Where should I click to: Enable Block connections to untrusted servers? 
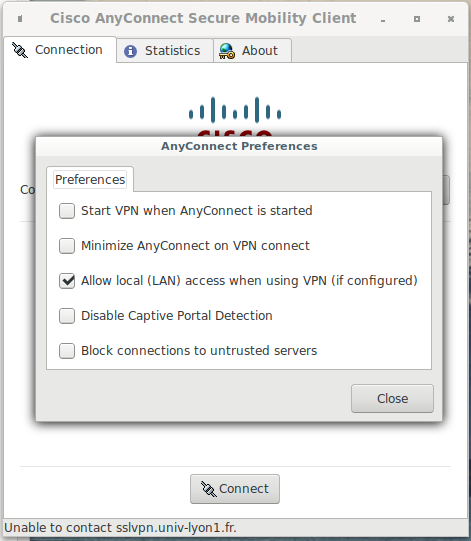[x=67, y=351]
